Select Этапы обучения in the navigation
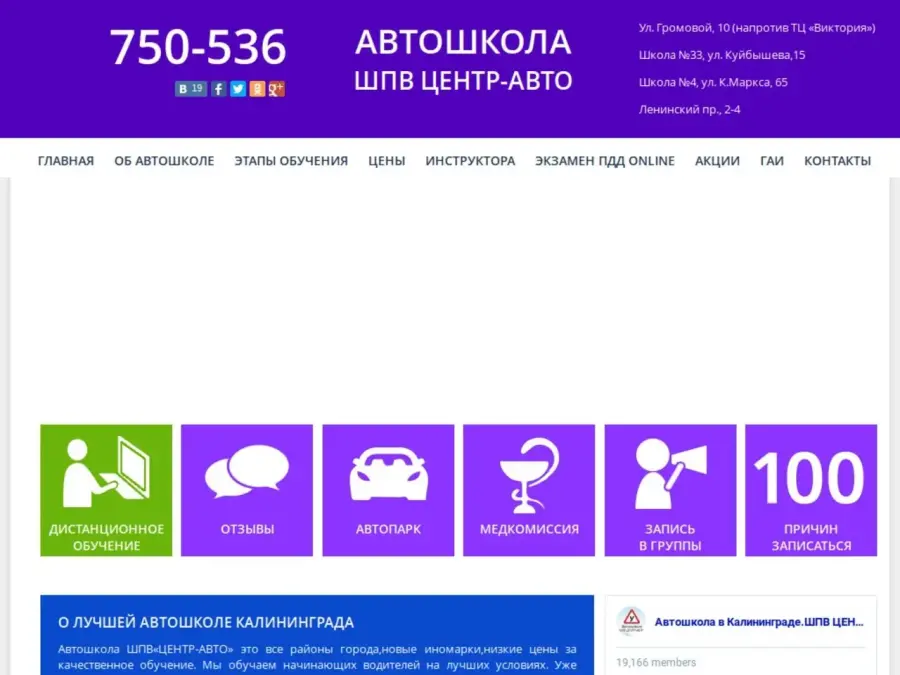The image size is (900, 675). 291,161
